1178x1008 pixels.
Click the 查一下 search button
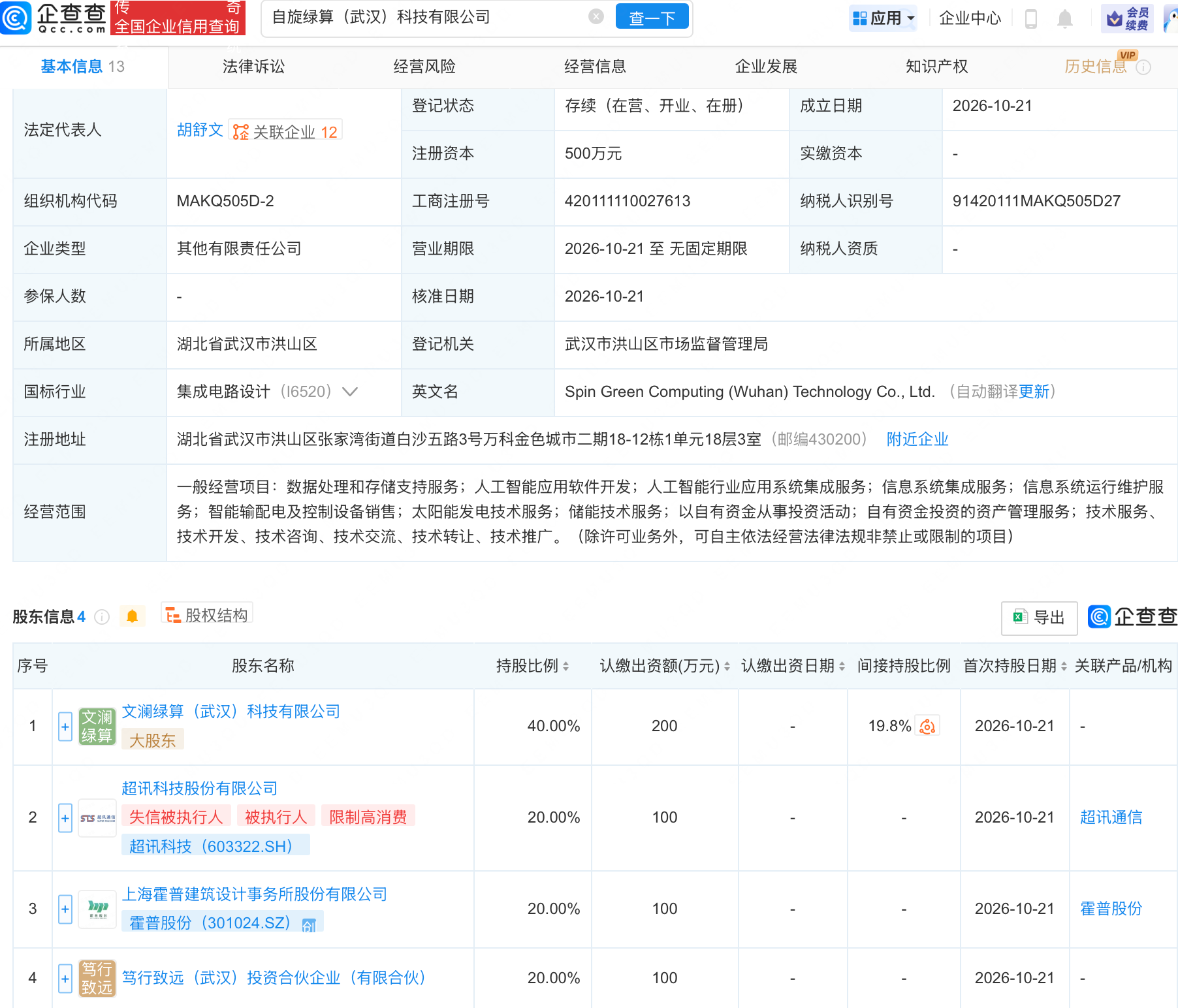click(652, 17)
